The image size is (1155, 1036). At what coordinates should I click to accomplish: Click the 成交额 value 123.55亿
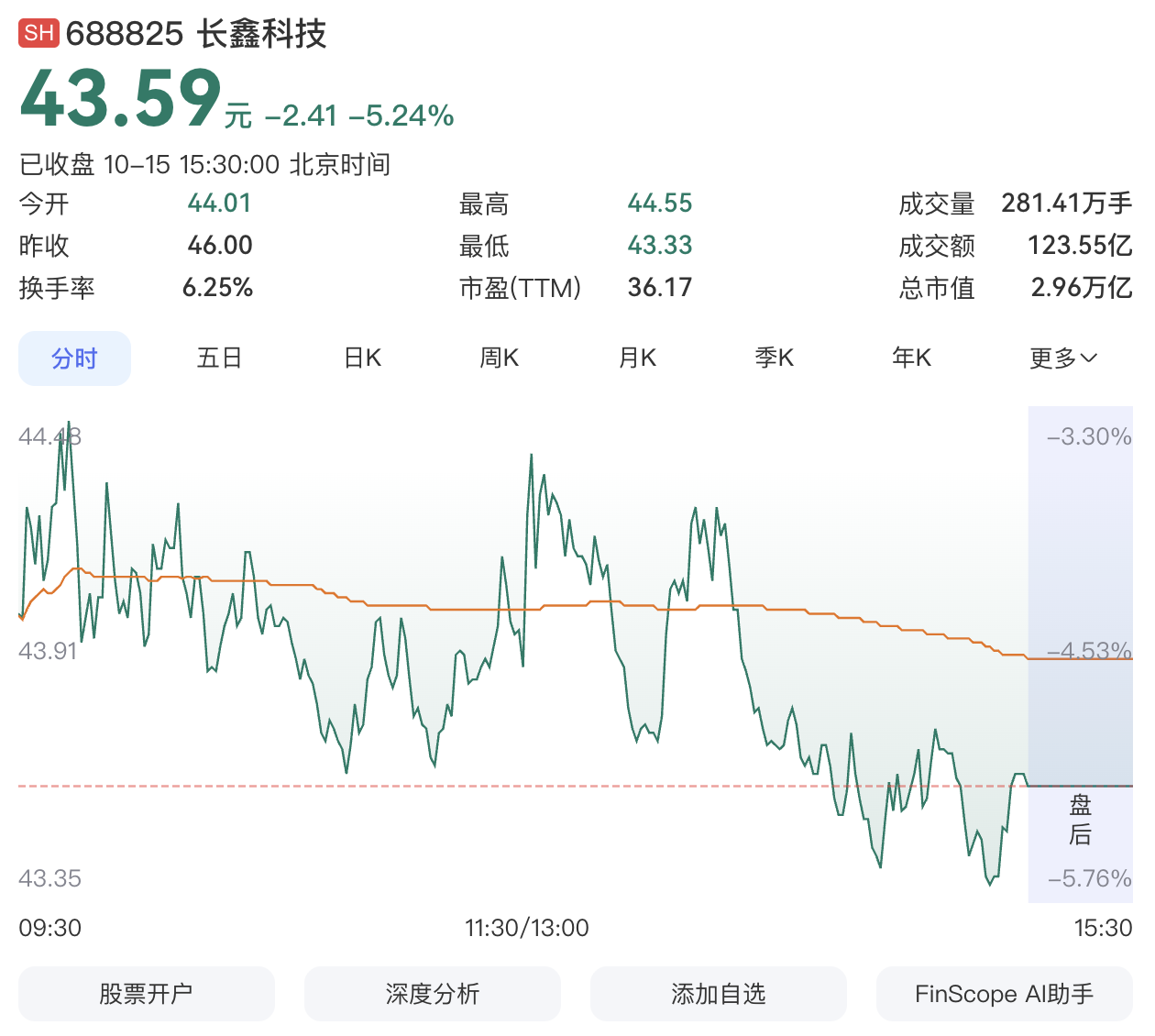(1081, 246)
